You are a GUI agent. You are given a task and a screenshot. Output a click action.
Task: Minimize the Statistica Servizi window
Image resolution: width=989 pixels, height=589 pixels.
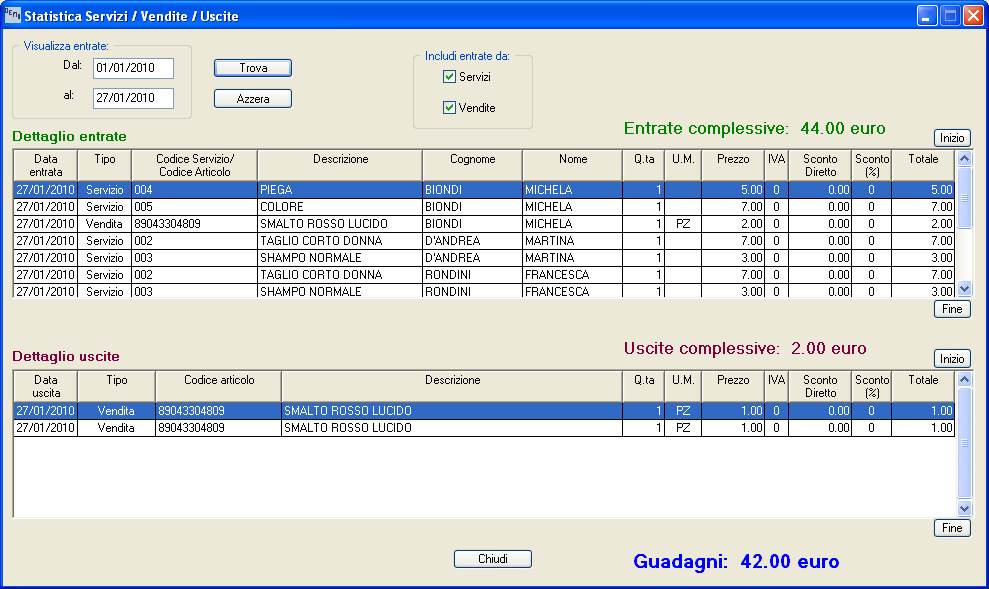click(x=927, y=15)
